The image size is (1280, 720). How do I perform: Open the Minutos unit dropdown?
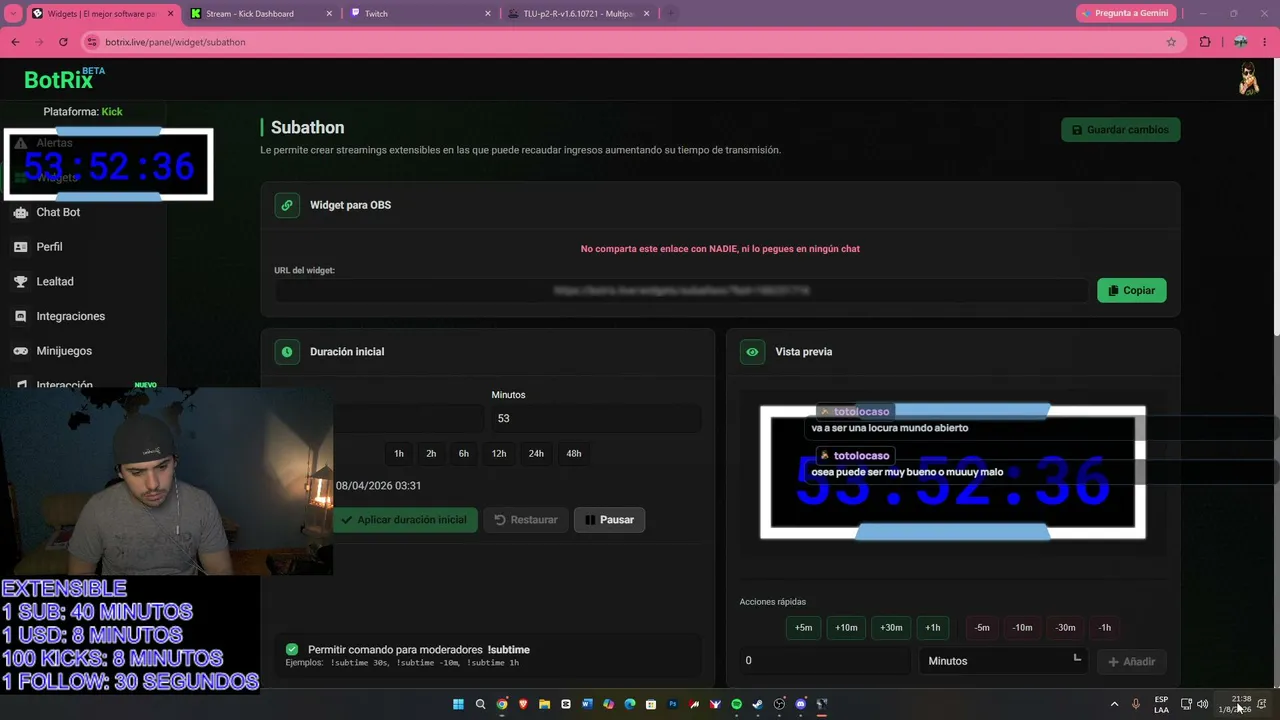[1003, 661]
